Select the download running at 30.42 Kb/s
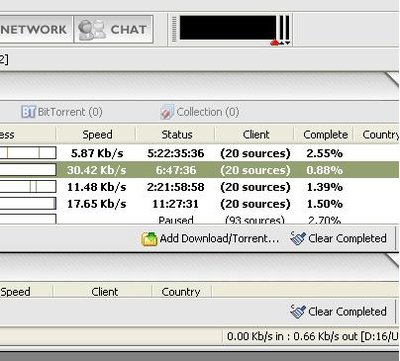400x361 pixels. tap(199, 170)
